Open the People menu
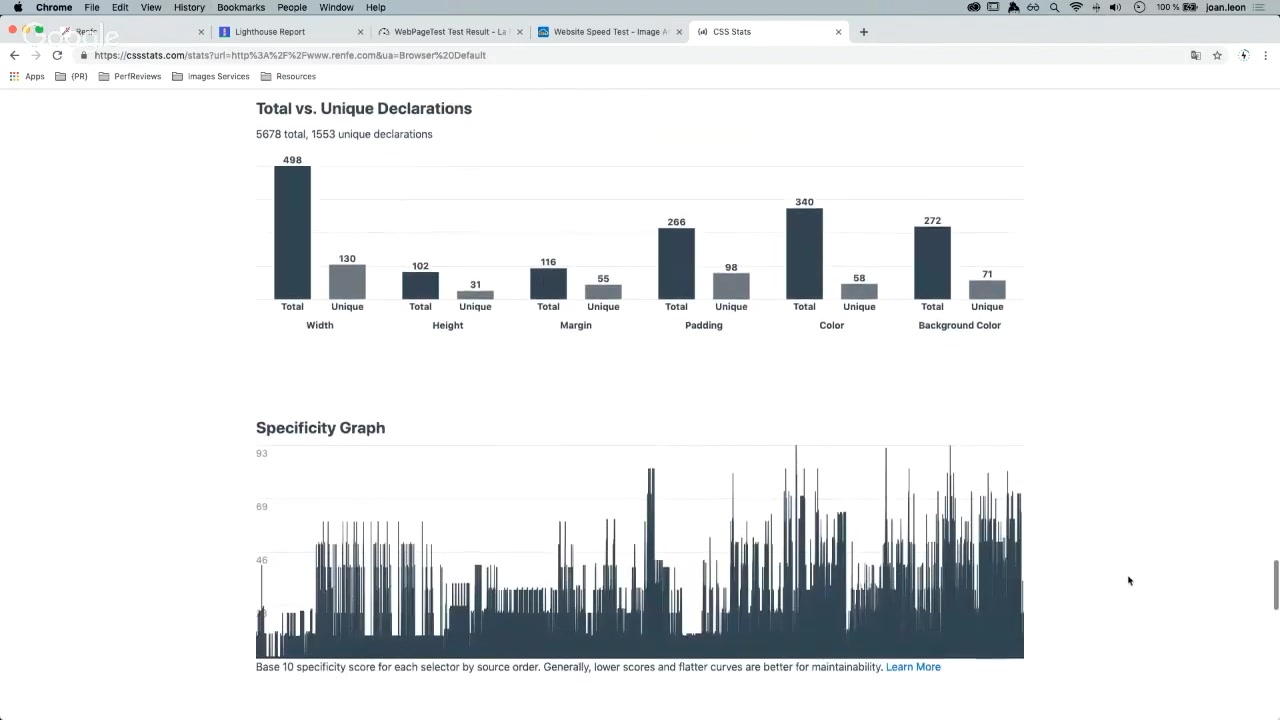The height and width of the screenshot is (720, 1280). [292, 7]
